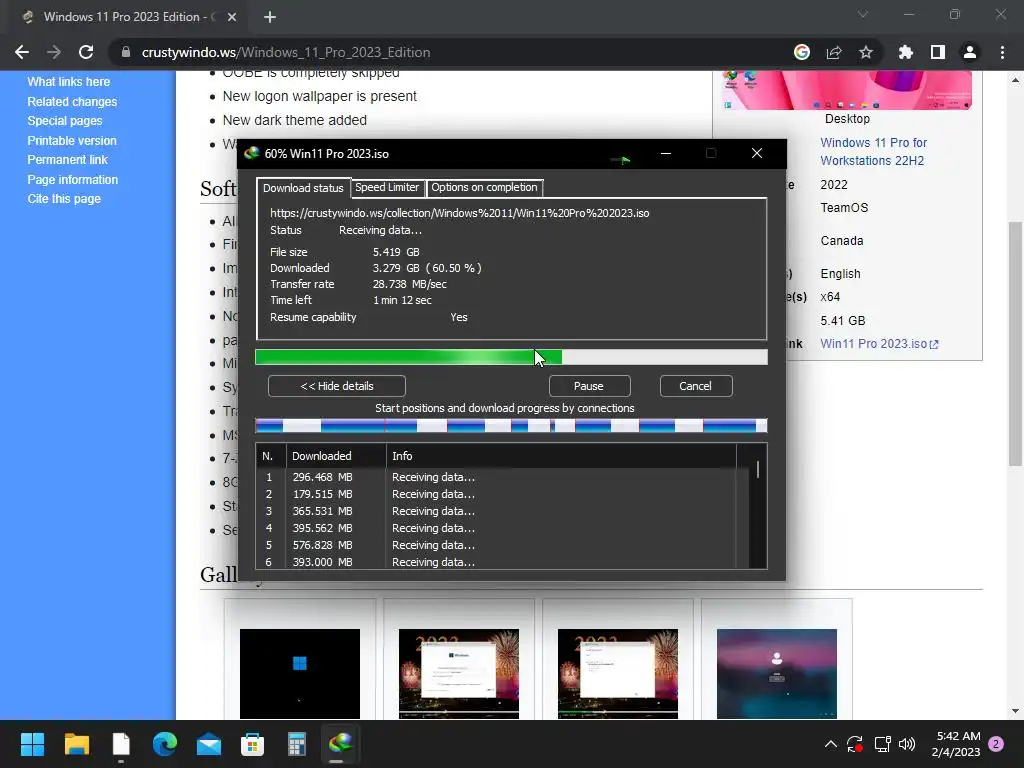Open Calculator from the taskbar

(297, 744)
